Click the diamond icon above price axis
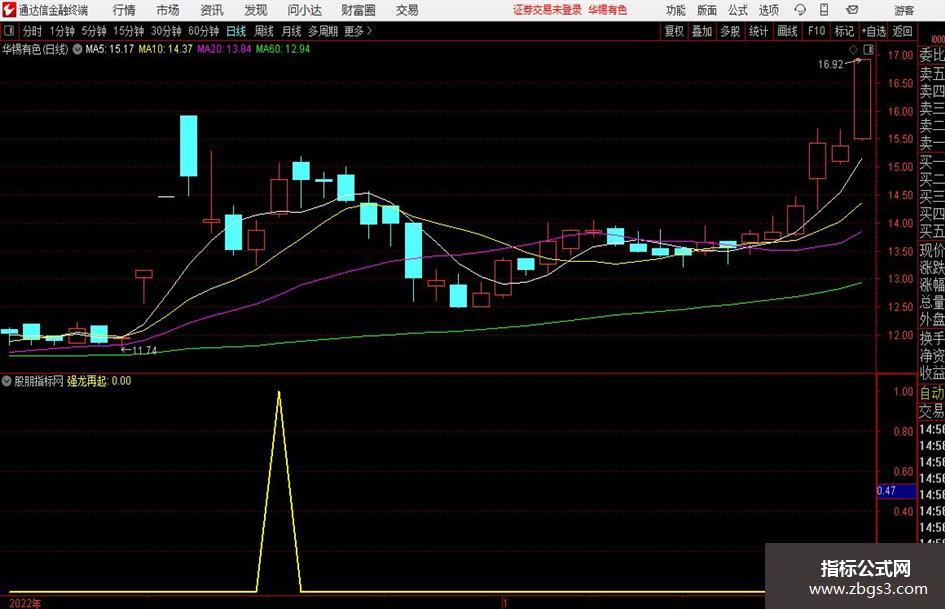Image resolution: width=945 pixels, height=609 pixels. pyautogui.click(x=853, y=49)
